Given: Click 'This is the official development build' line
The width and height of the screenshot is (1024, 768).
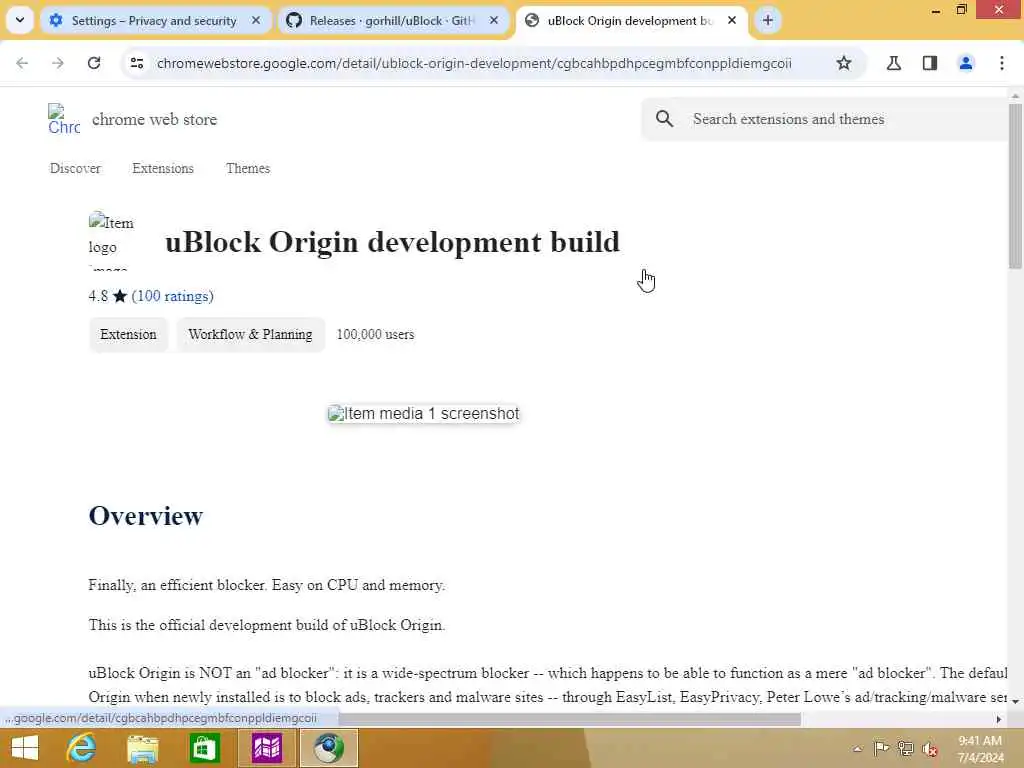Looking at the screenshot, I should pyautogui.click(x=266, y=625).
